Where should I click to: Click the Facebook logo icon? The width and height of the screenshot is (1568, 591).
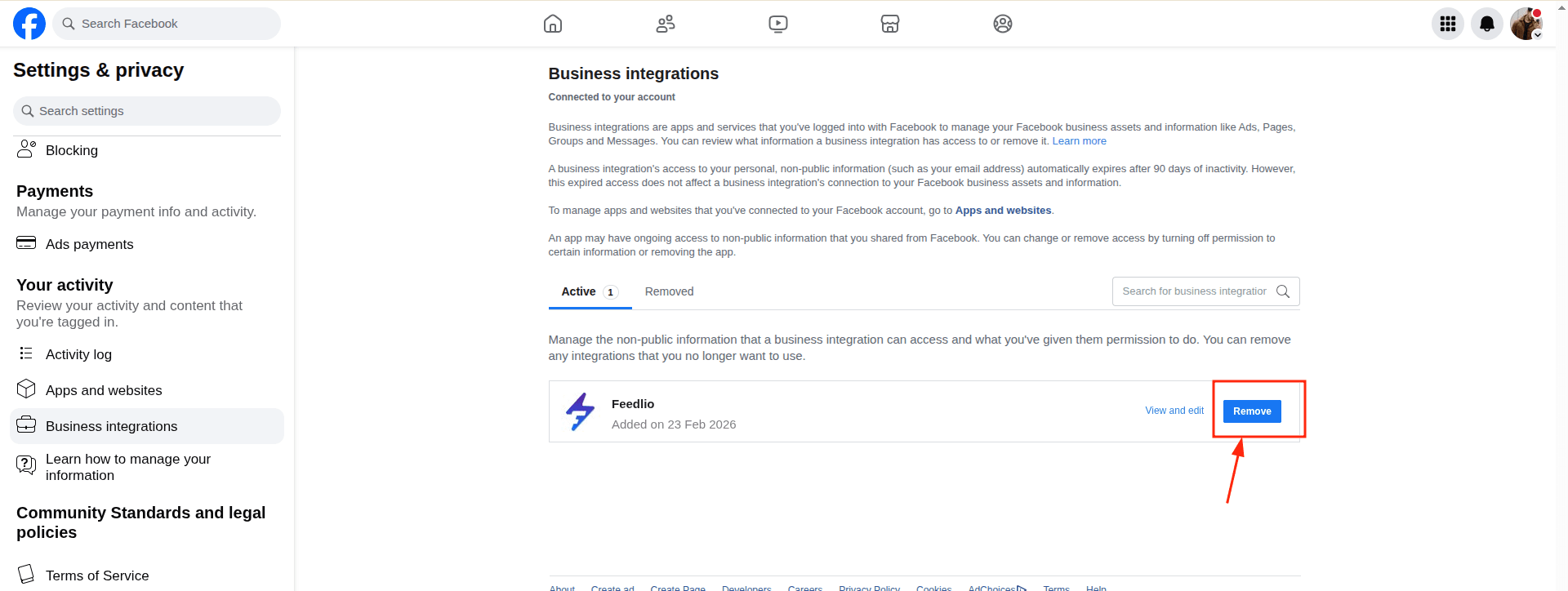(29, 24)
